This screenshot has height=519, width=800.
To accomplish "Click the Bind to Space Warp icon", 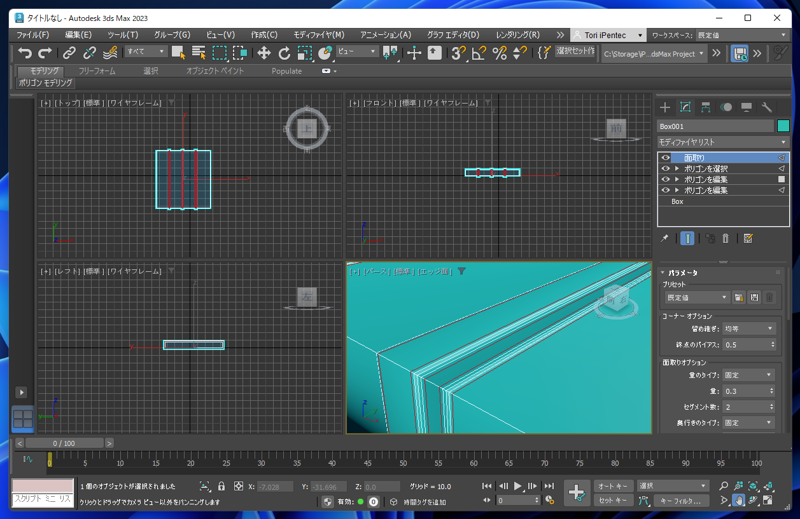I will (x=110, y=53).
